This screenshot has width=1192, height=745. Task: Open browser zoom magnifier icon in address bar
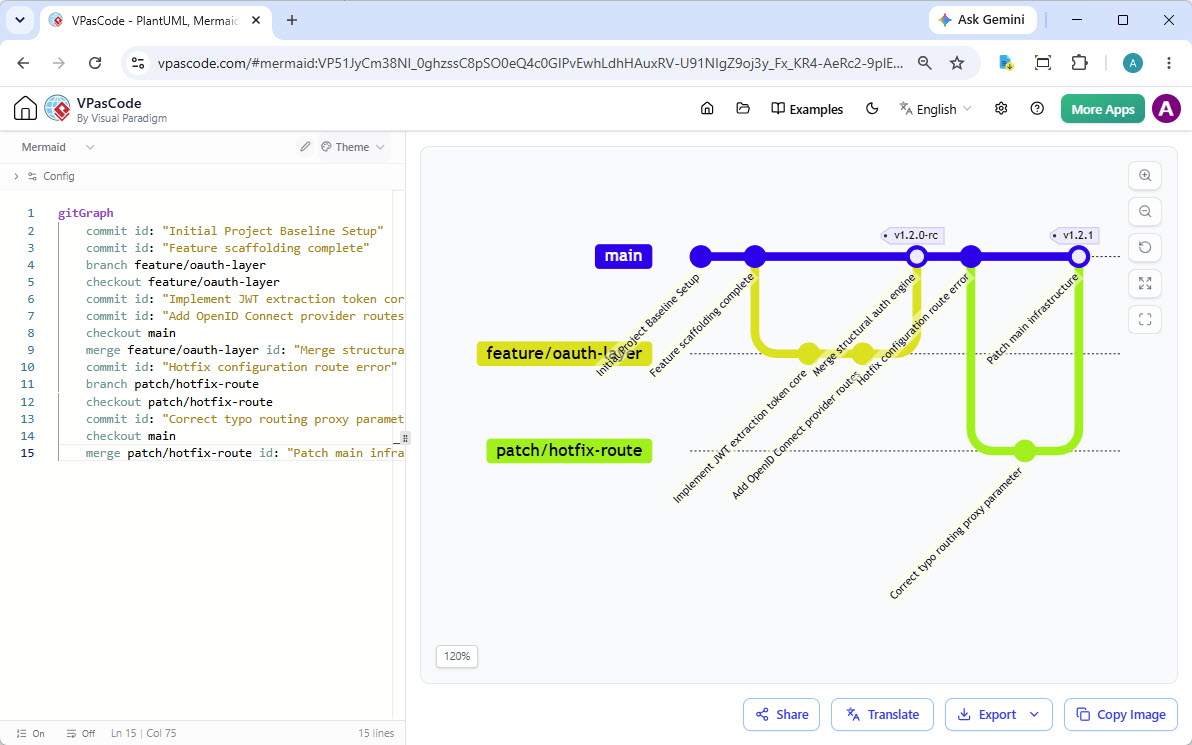click(924, 63)
